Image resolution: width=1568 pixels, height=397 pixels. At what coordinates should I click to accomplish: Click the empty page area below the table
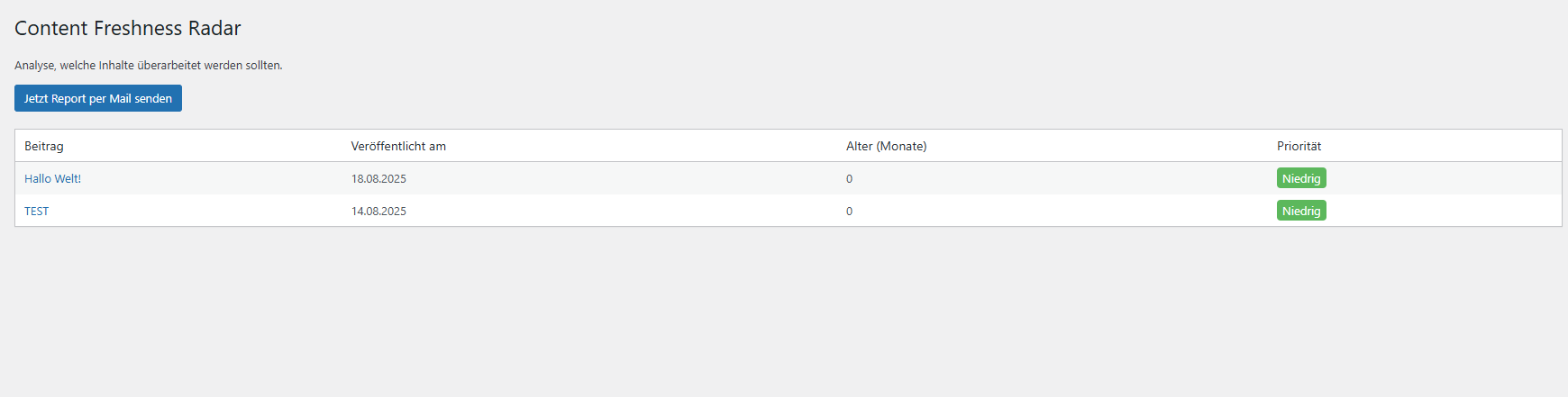point(784,315)
